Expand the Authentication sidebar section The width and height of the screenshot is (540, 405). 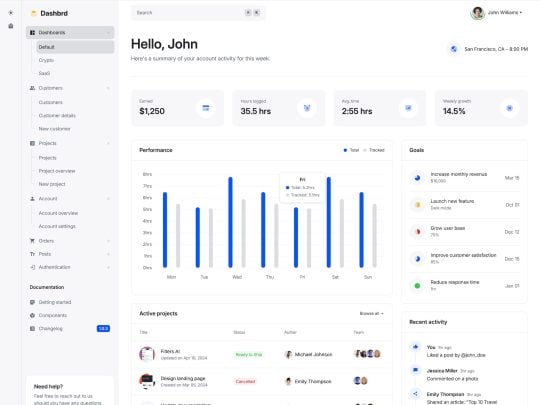(70, 267)
